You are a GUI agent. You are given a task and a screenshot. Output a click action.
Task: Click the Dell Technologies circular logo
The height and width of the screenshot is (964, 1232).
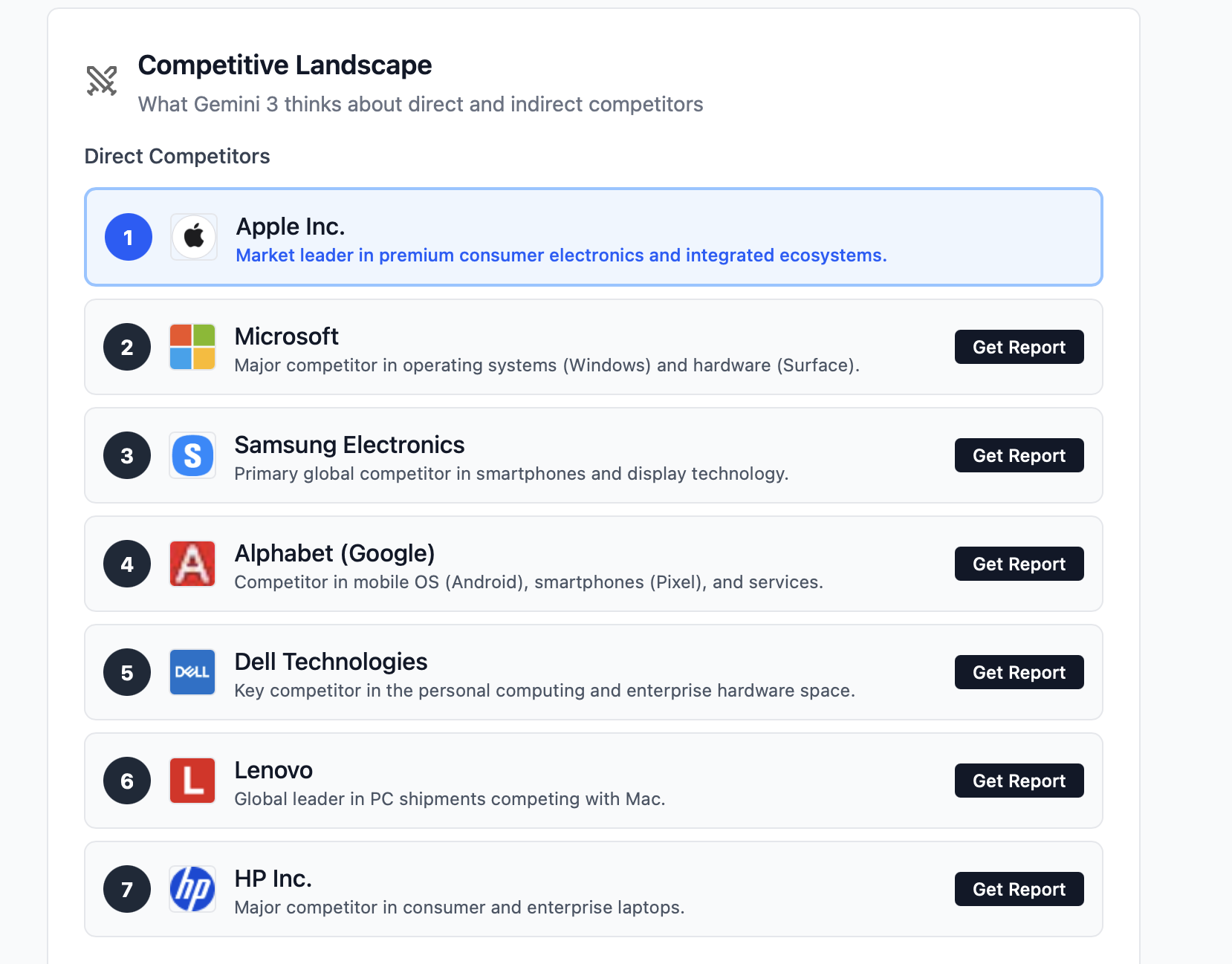point(192,672)
